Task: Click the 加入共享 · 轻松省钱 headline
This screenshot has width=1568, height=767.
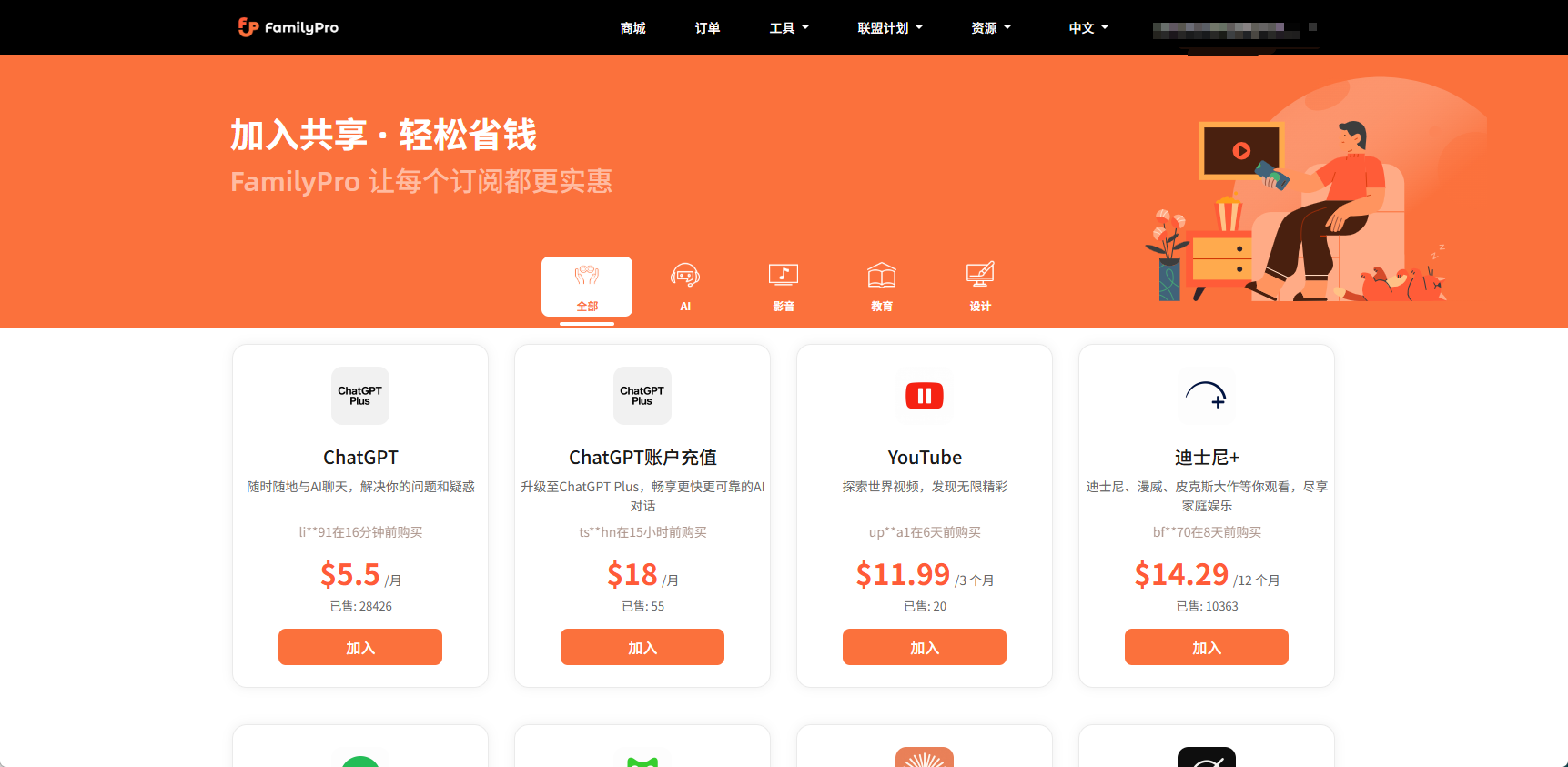Action: tap(383, 135)
